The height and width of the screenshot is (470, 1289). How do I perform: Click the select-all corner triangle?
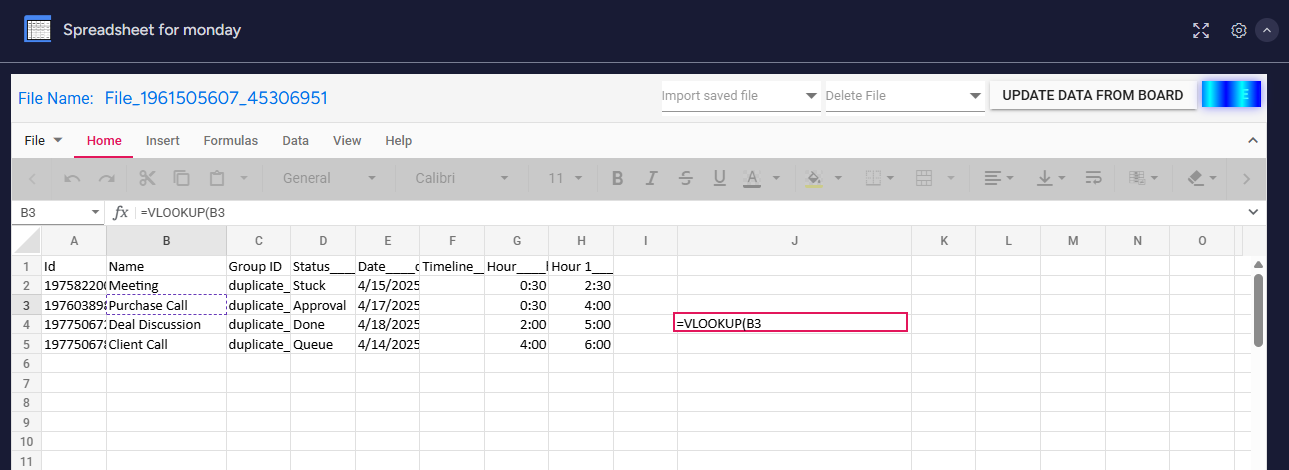pos(27,240)
